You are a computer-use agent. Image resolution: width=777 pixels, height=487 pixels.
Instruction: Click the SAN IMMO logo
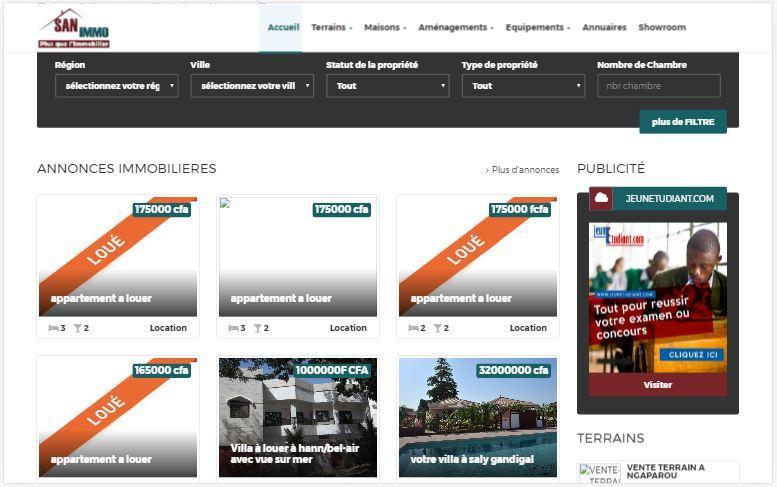[74, 28]
